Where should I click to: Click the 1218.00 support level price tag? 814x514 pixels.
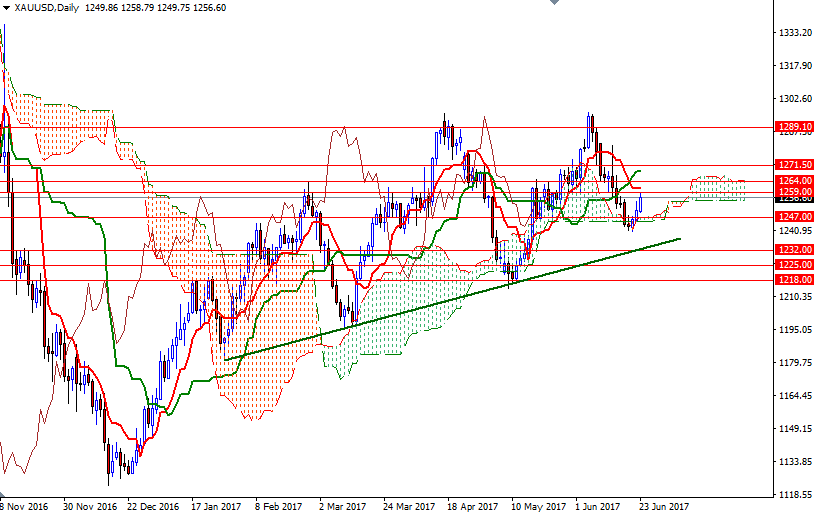point(793,280)
